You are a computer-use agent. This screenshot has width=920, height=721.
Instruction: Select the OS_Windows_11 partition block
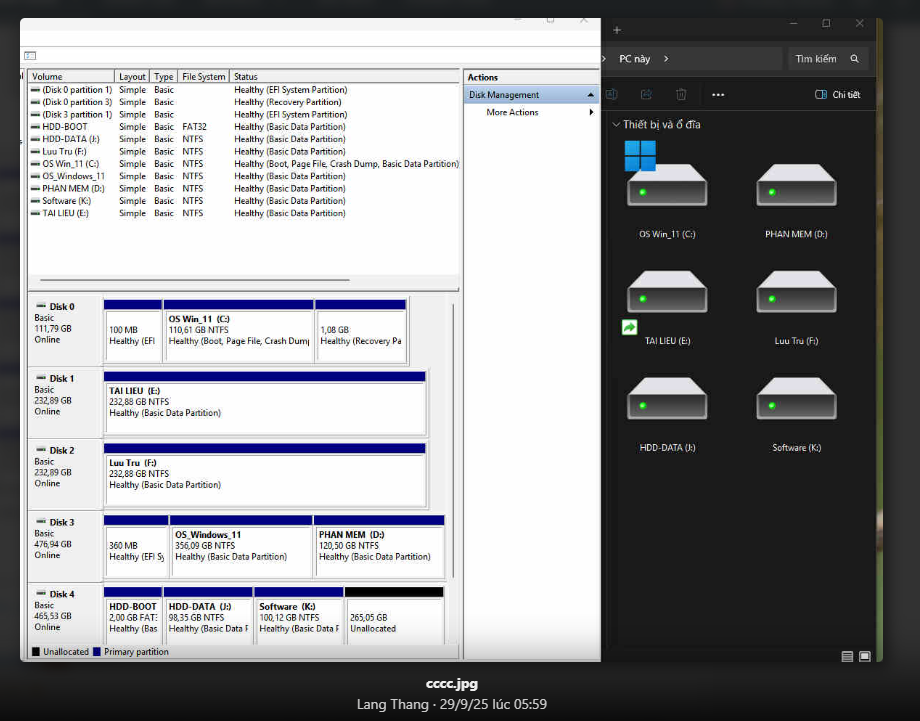tap(241, 547)
